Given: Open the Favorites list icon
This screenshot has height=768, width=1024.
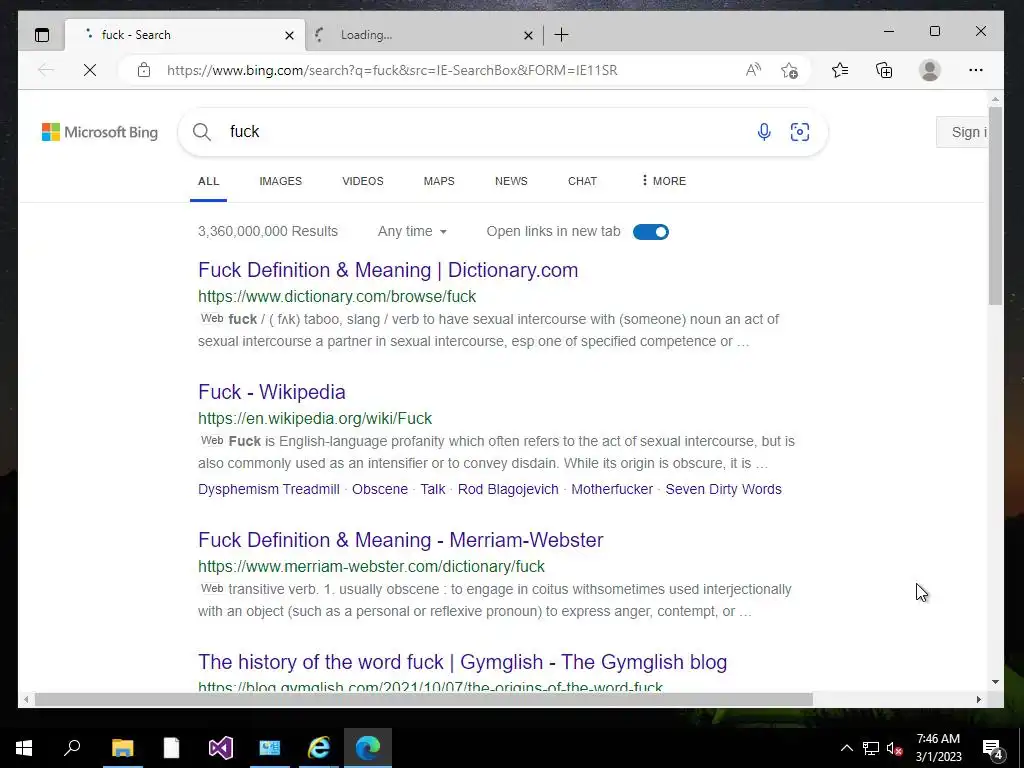Looking at the screenshot, I should [x=840, y=70].
